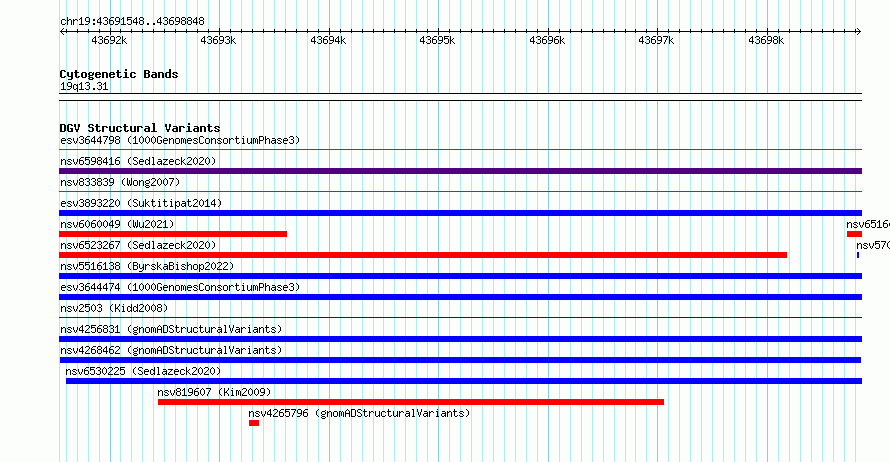Viewport: 890px width, 462px height.
Task: Select the small red bar under nsv6516 label
Action: pos(854,234)
